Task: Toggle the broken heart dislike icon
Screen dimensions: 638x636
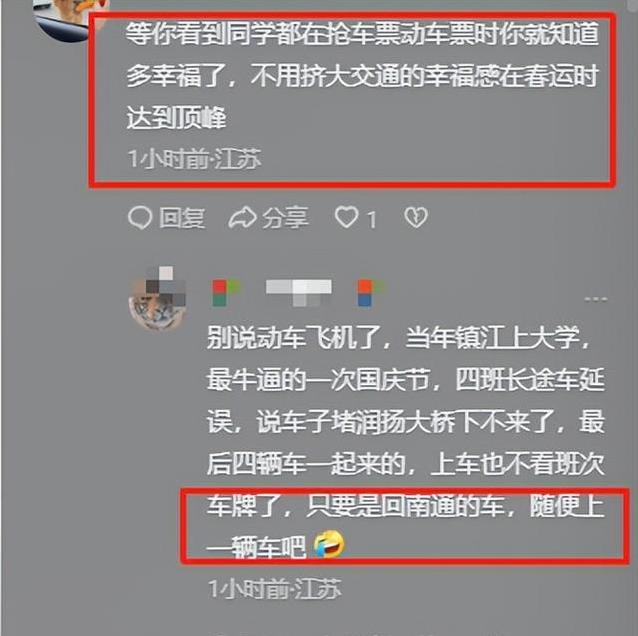Action: tap(415, 217)
